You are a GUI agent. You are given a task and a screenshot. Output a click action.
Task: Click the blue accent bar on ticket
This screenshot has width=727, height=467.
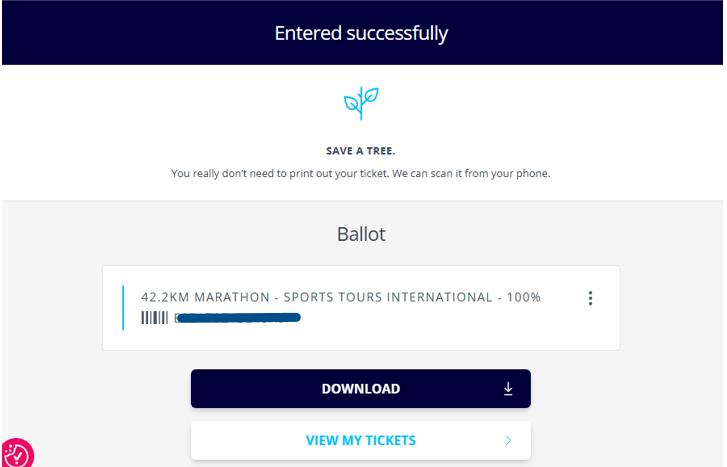(x=123, y=307)
